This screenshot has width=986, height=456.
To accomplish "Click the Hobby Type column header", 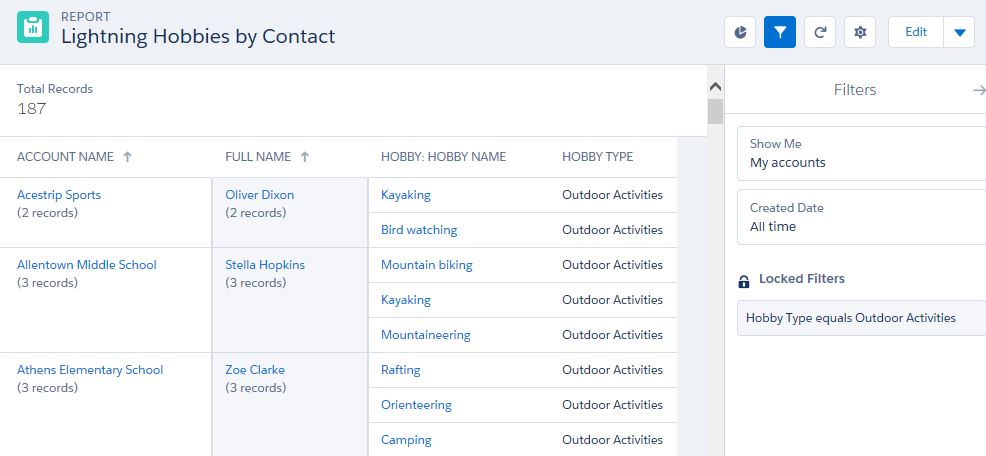I will coord(597,157).
